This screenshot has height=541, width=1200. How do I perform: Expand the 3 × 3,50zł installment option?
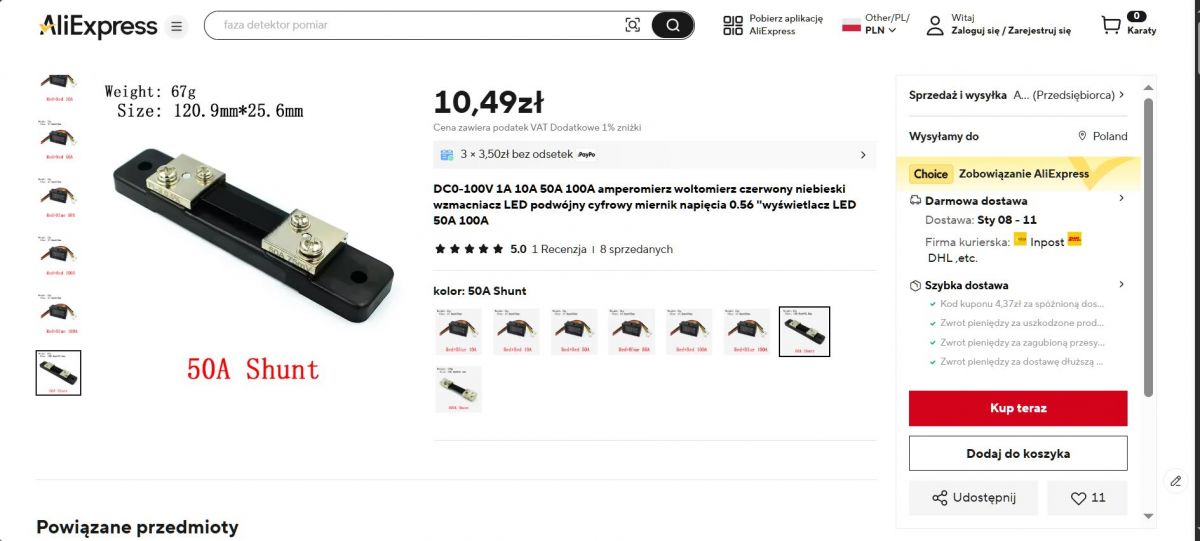(x=655, y=155)
